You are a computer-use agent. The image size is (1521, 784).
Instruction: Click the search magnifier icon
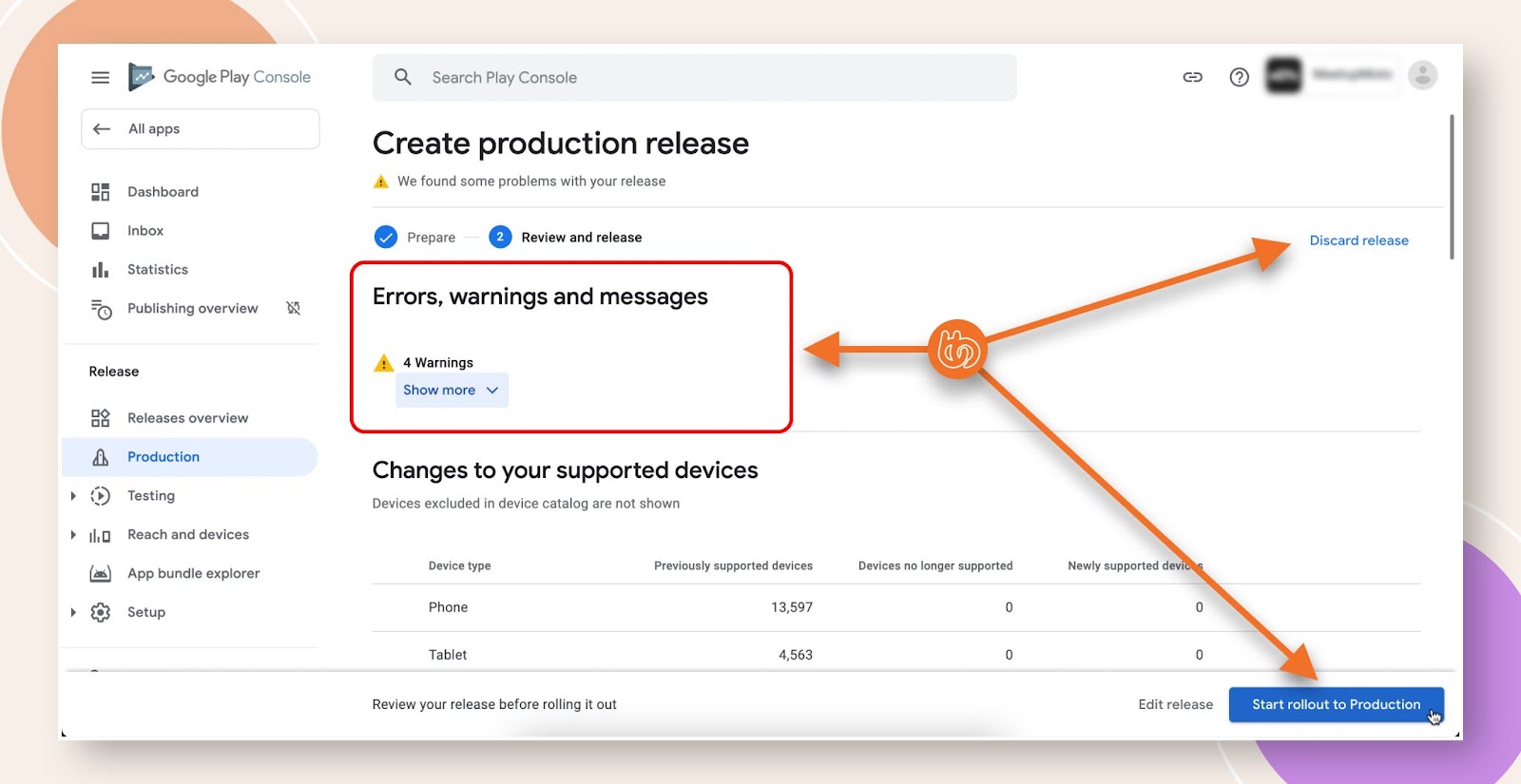click(x=403, y=77)
